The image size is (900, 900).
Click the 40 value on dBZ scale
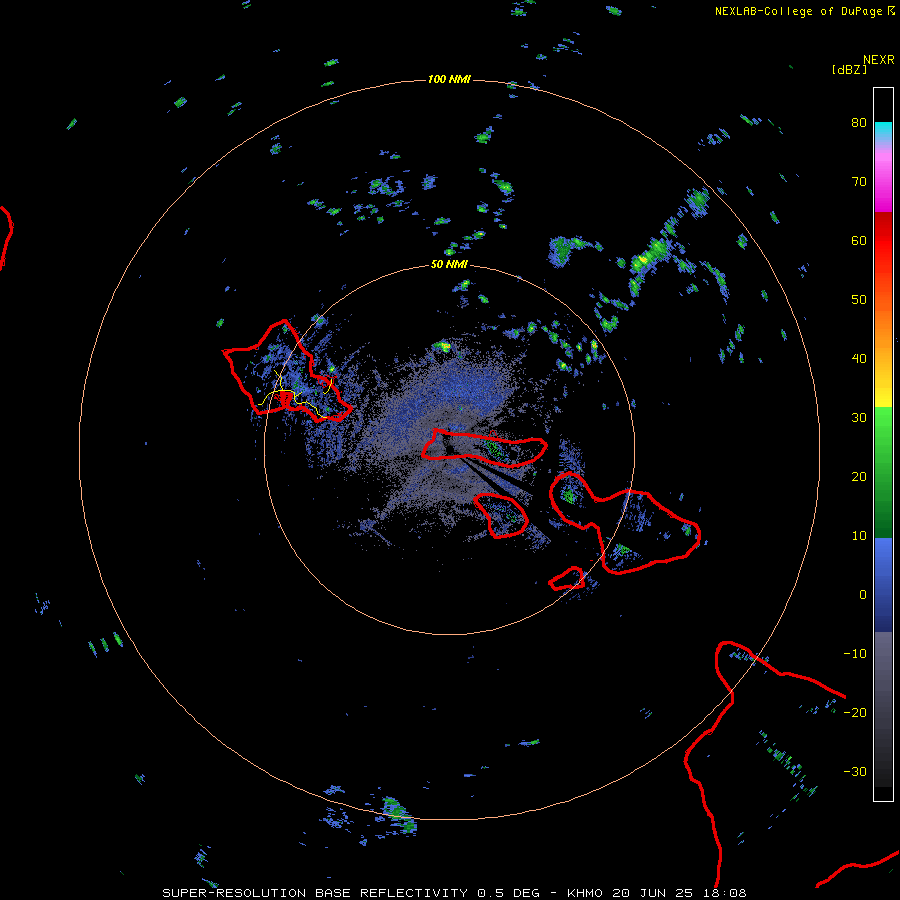pos(859,359)
